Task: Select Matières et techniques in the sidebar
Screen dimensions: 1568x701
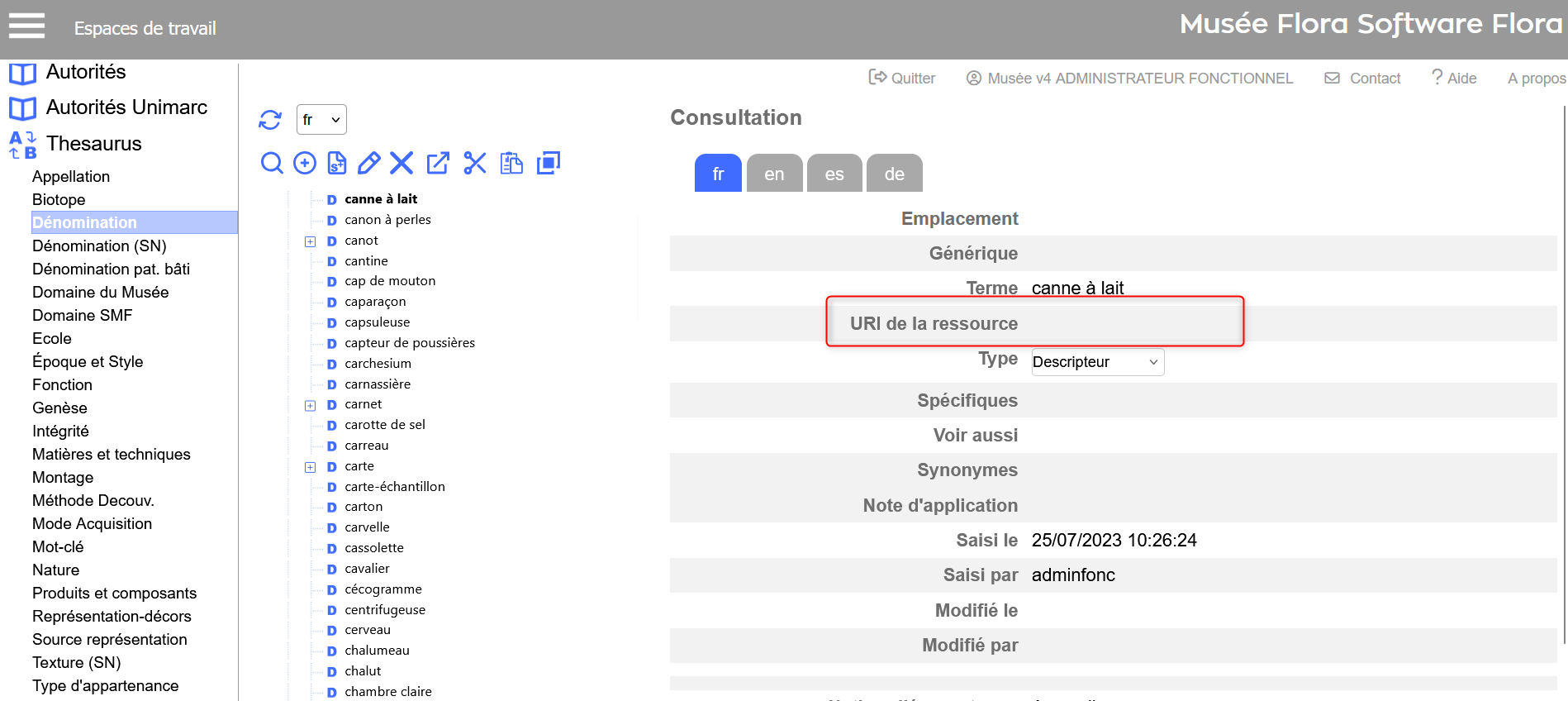Action: coord(112,454)
